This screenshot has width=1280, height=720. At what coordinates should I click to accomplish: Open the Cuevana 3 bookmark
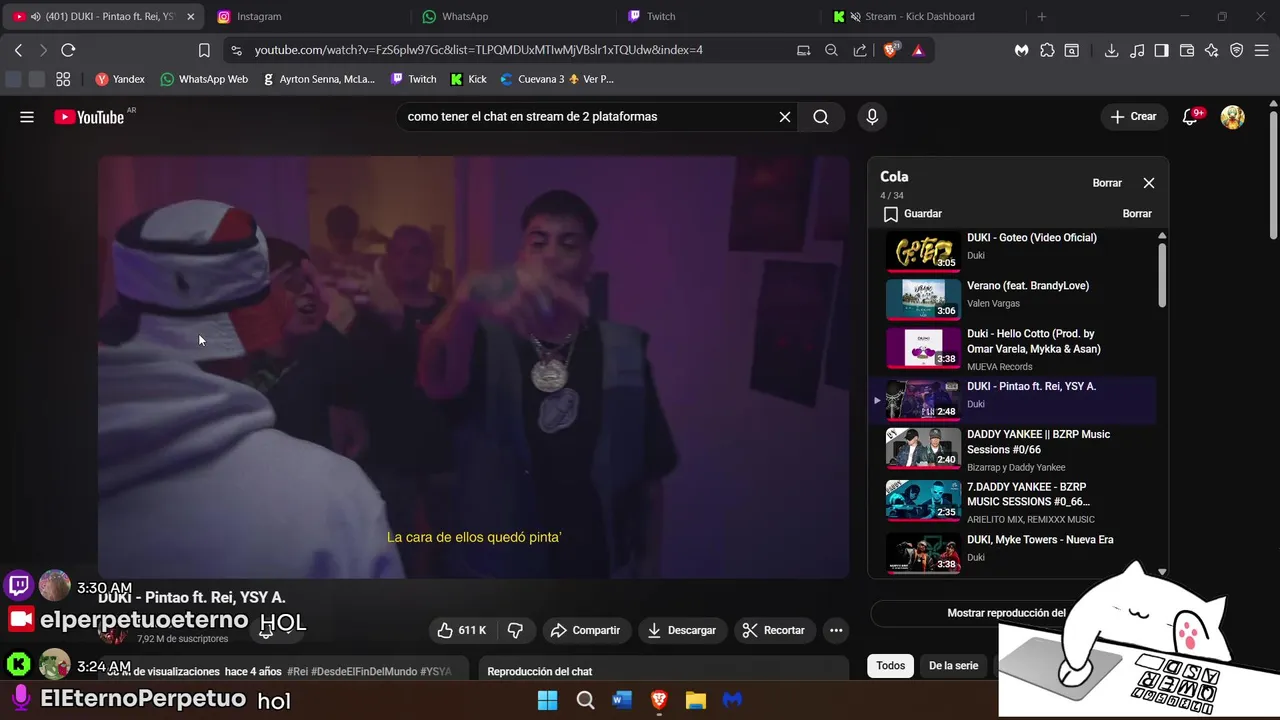556,79
